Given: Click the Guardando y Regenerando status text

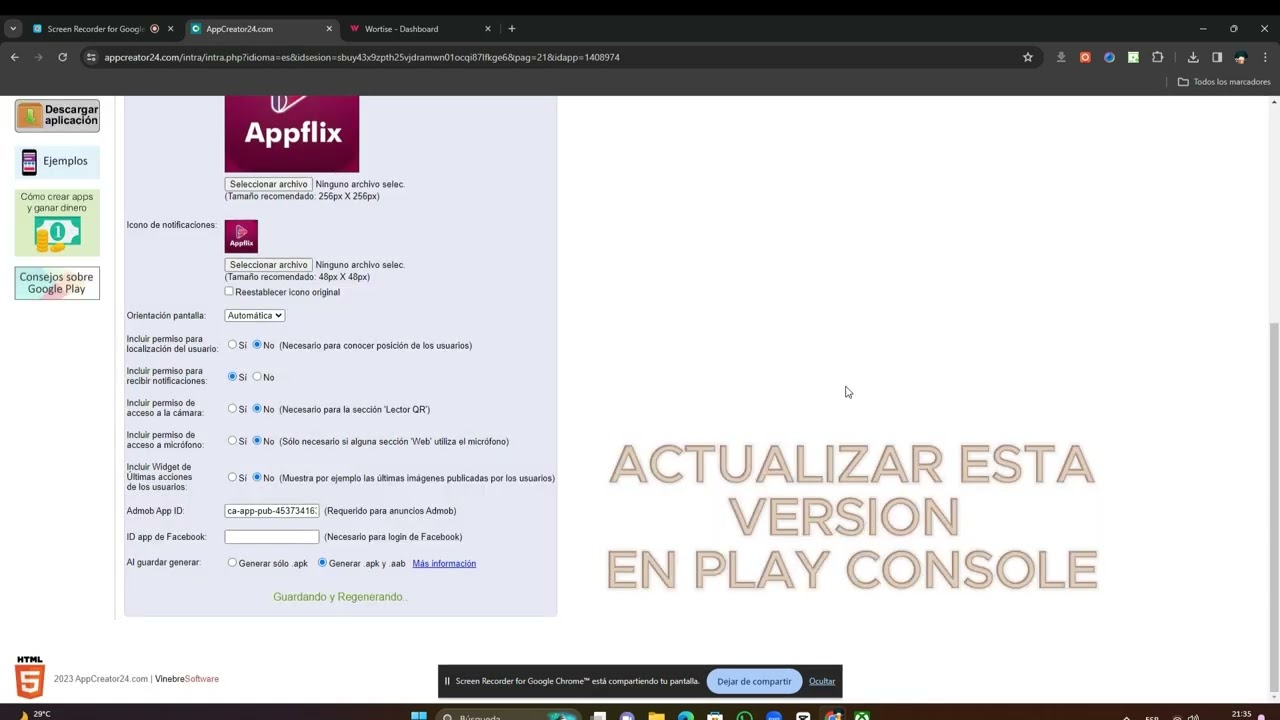Looking at the screenshot, I should click(340, 597).
